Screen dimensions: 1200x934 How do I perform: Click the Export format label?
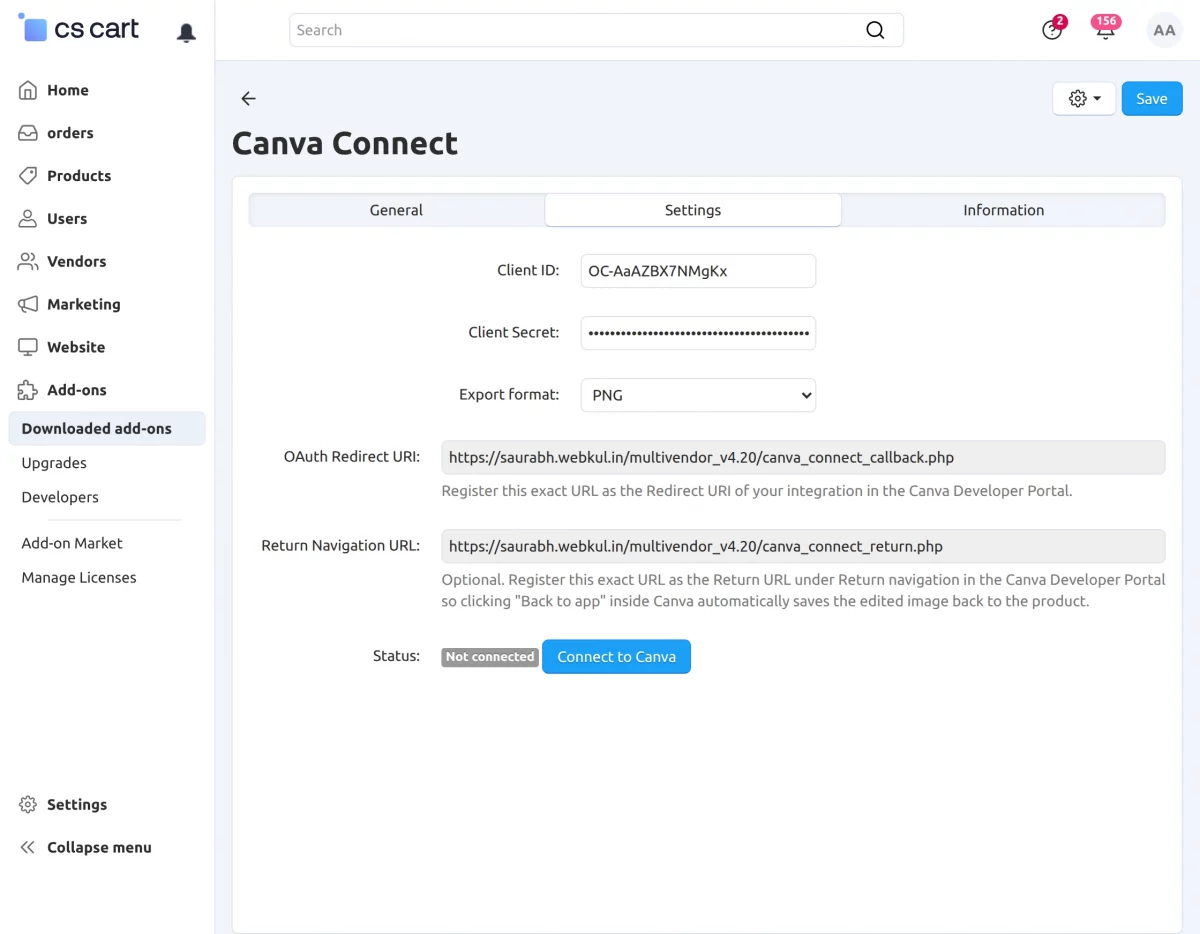click(x=509, y=394)
